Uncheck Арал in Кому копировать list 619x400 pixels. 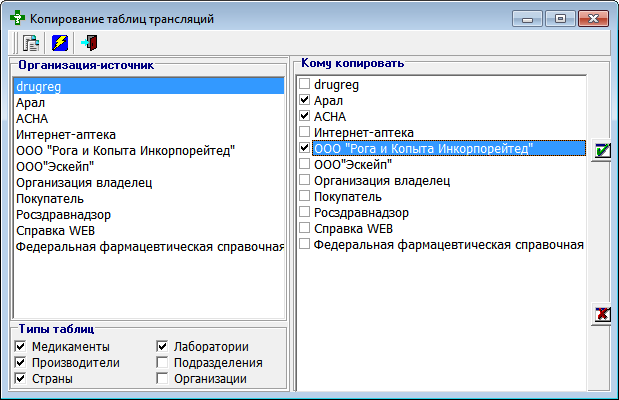point(304,100)
